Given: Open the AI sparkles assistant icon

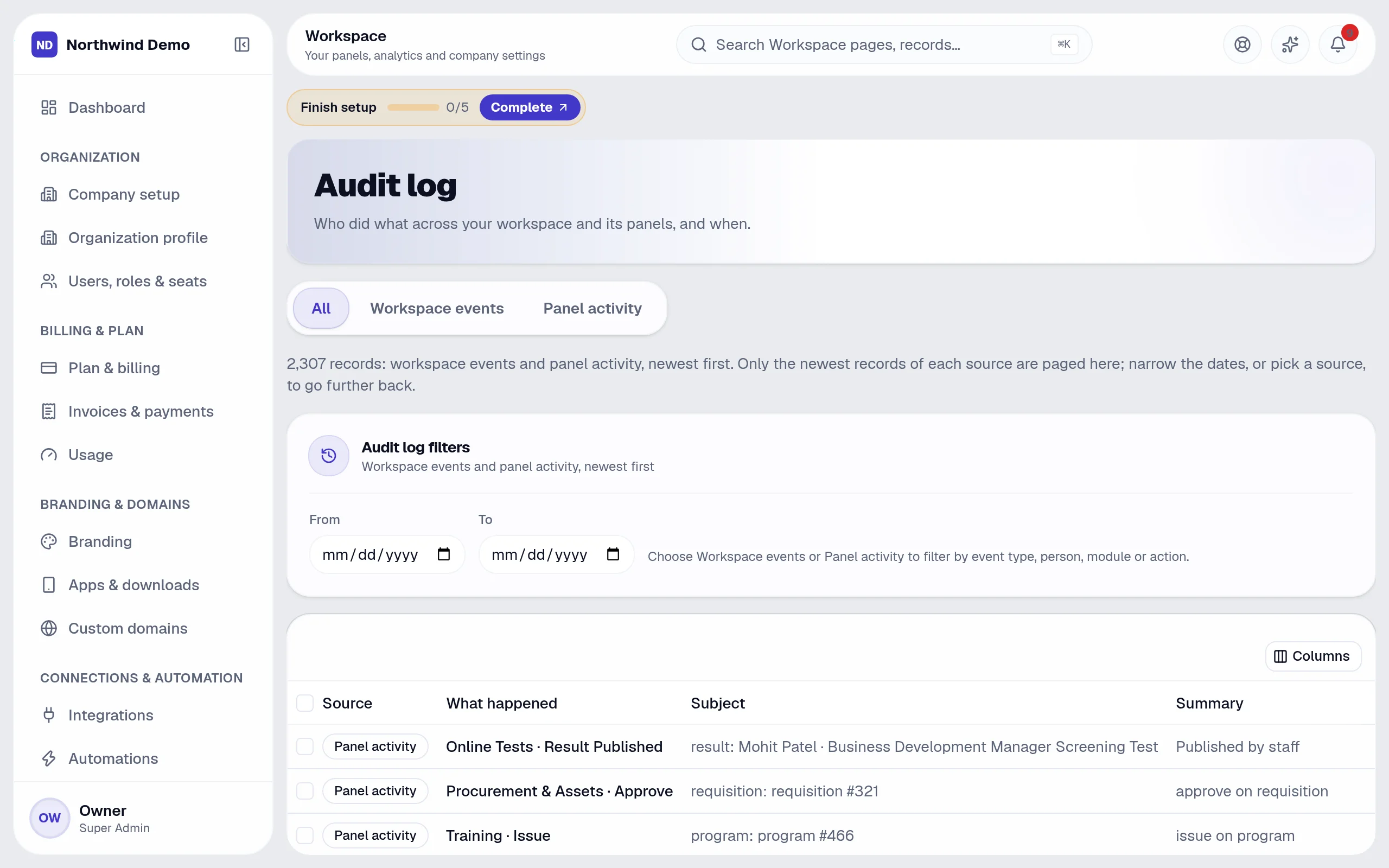Looking at the screenshot, I should click(1290, 44).
